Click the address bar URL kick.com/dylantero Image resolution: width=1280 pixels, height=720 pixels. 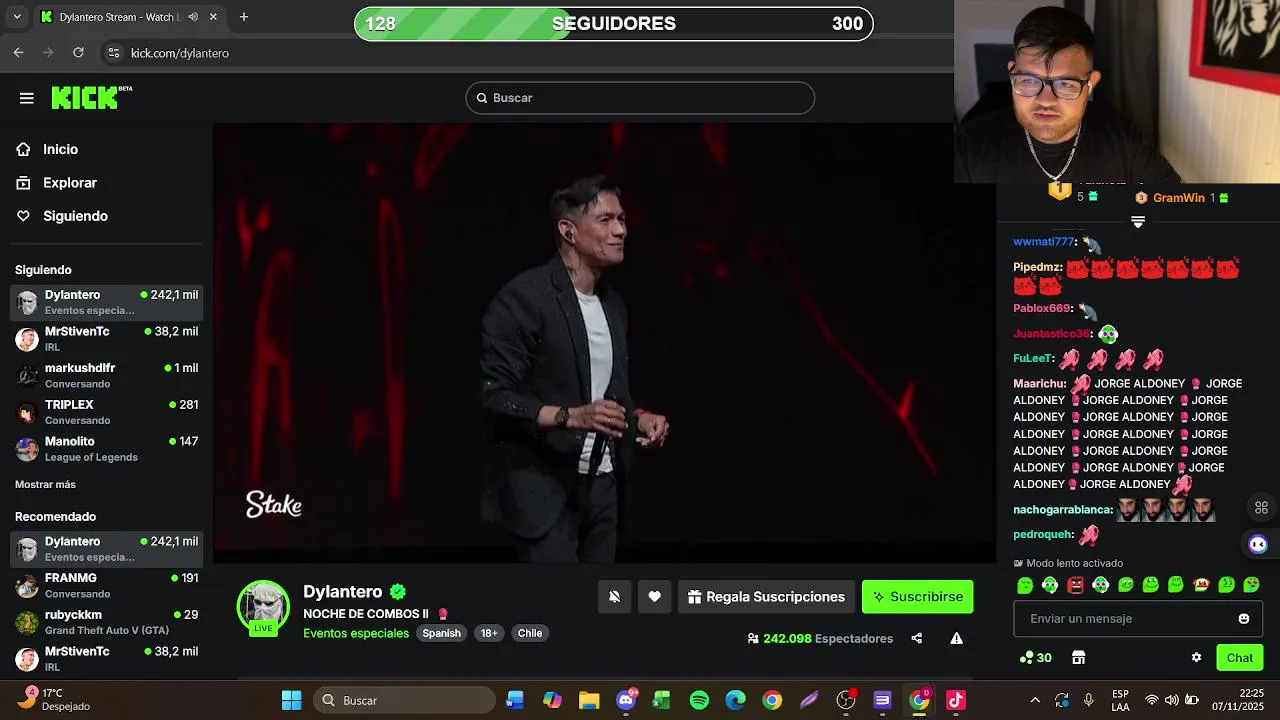(180, 53)
